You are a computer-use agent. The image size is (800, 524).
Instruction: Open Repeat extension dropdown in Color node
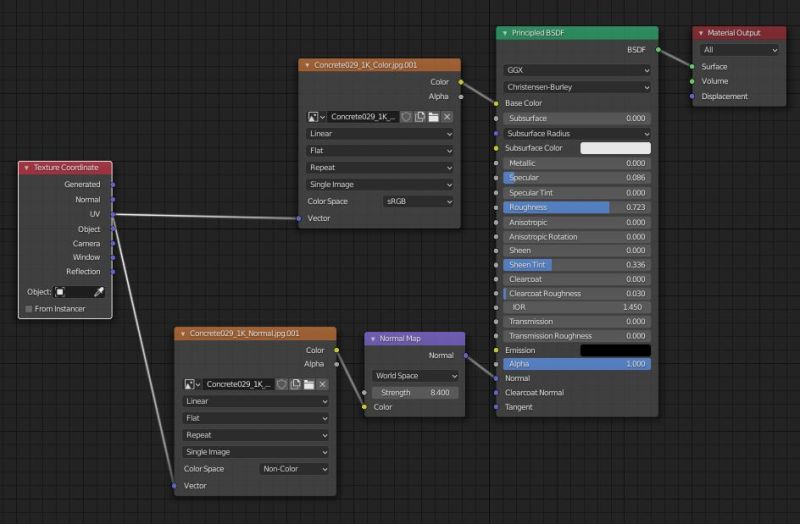(x=380, y=167)
